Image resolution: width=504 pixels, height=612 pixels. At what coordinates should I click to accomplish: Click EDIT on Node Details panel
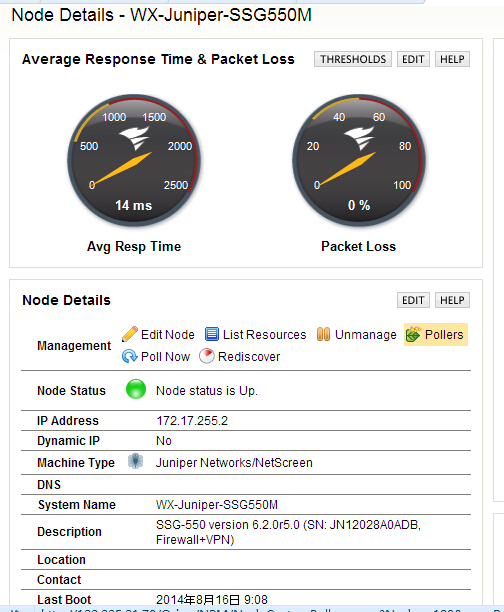tap(413, 300)
